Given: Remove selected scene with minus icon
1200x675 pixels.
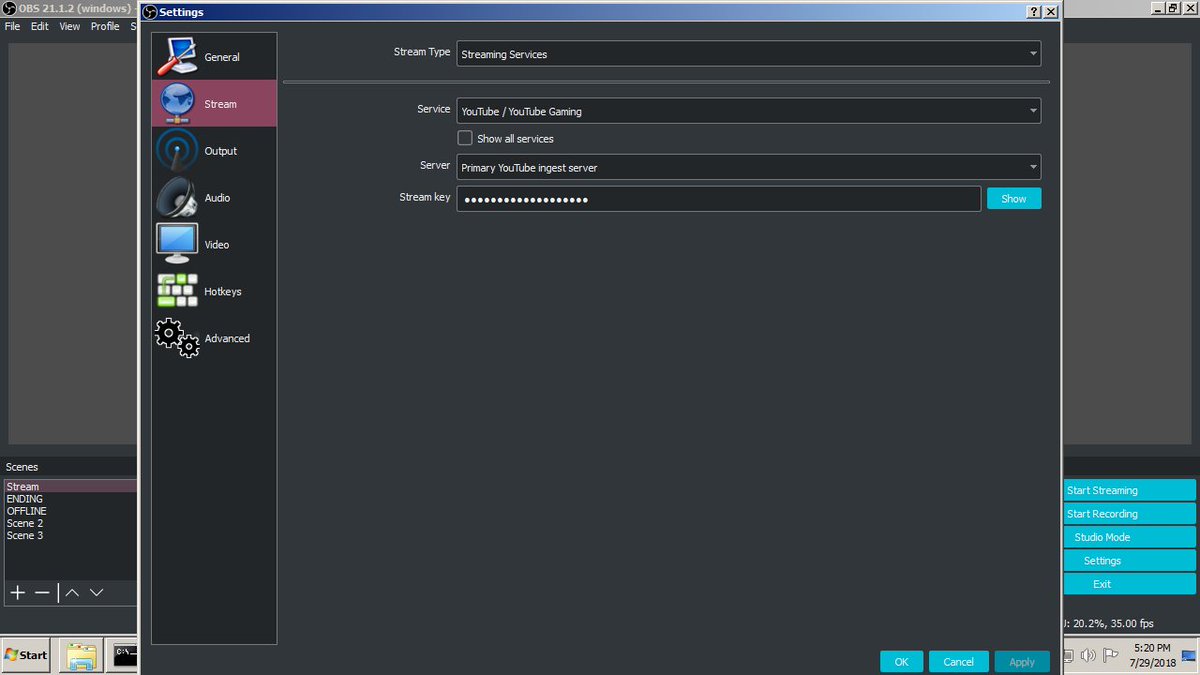Looking at the screenshot, I should pos(42,593).
